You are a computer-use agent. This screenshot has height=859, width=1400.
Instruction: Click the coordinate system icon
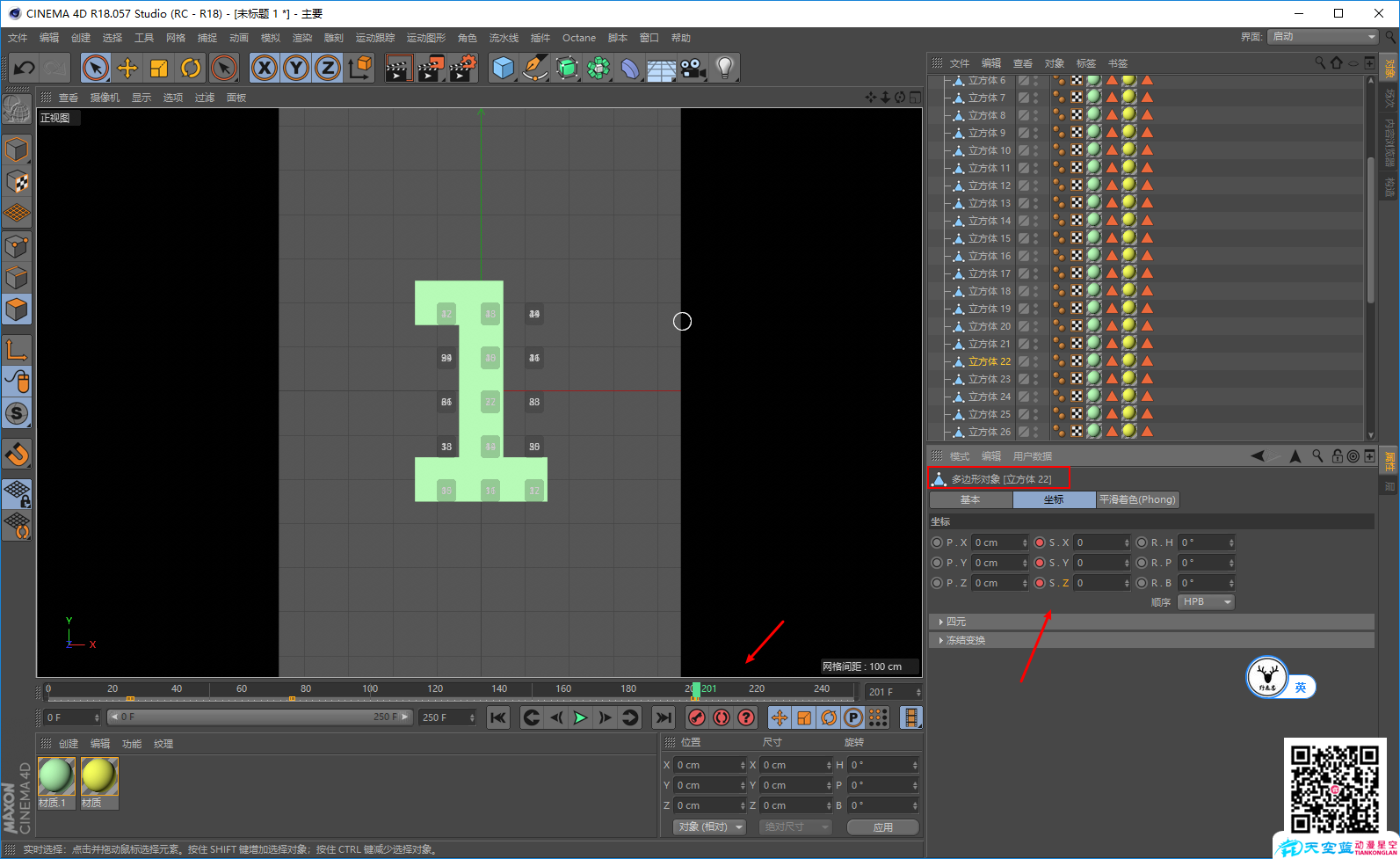tap(359, 68)
